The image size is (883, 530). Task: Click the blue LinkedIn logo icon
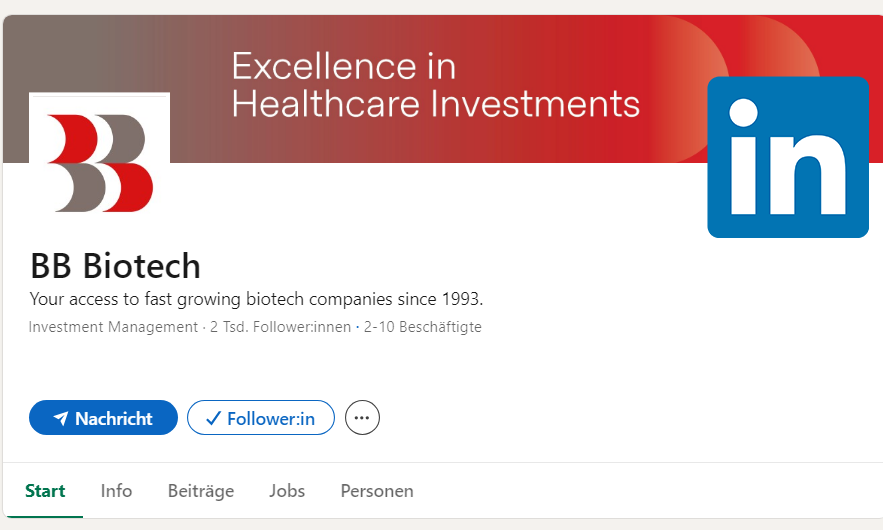(x=787, y=157)
